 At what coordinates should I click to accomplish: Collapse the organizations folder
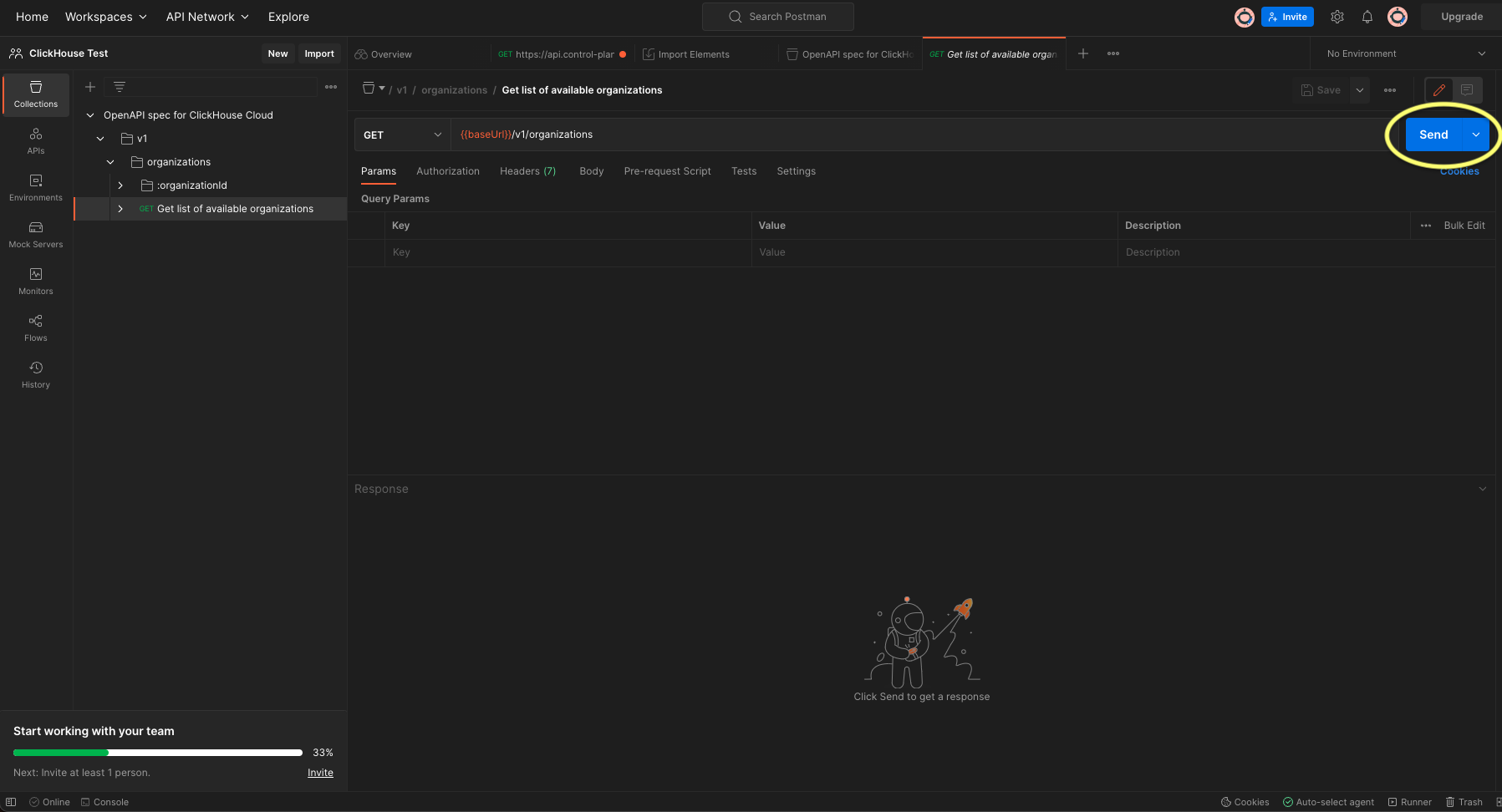(110, 161)
